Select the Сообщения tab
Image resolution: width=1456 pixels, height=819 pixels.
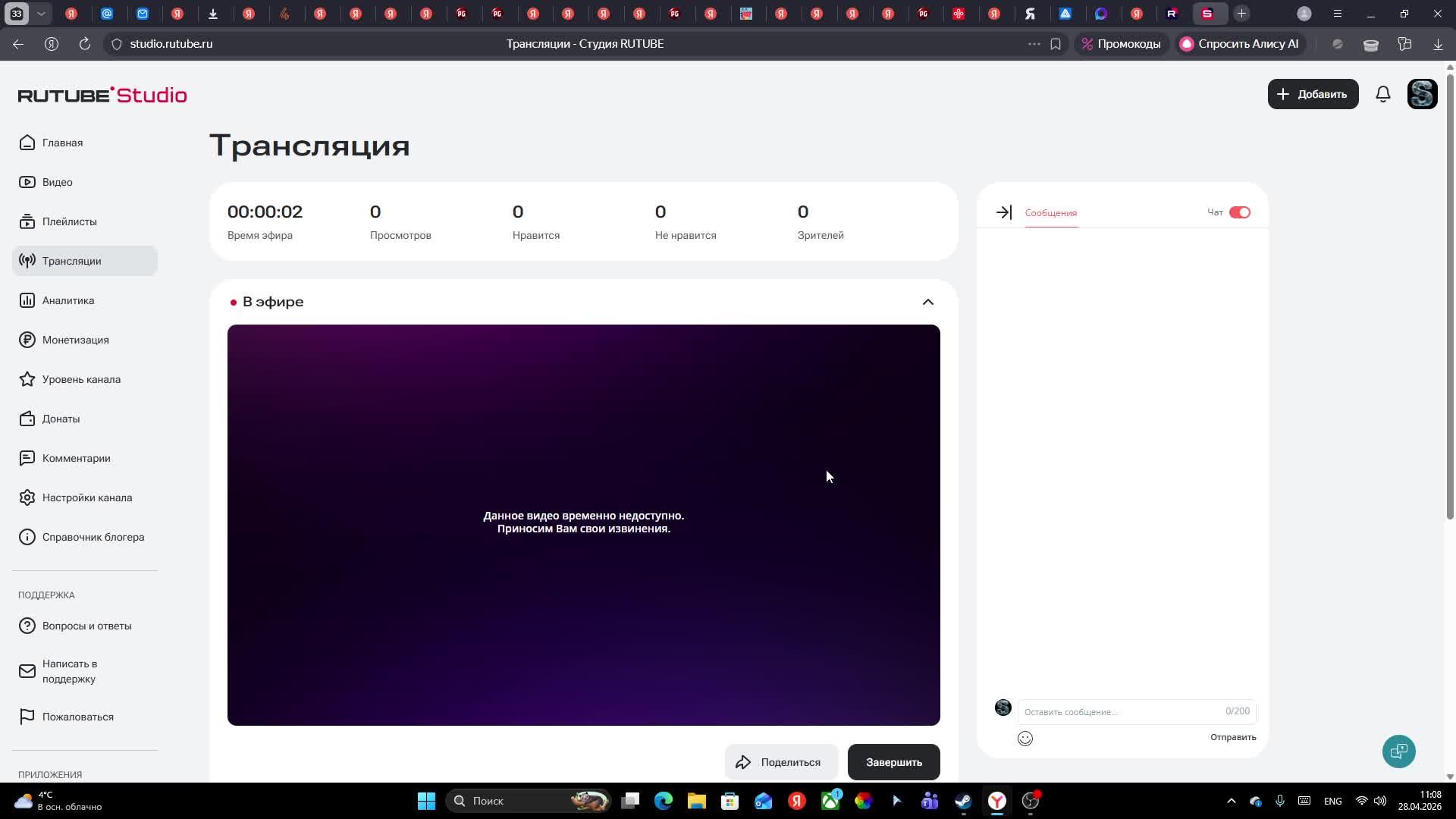point(1050,213)
